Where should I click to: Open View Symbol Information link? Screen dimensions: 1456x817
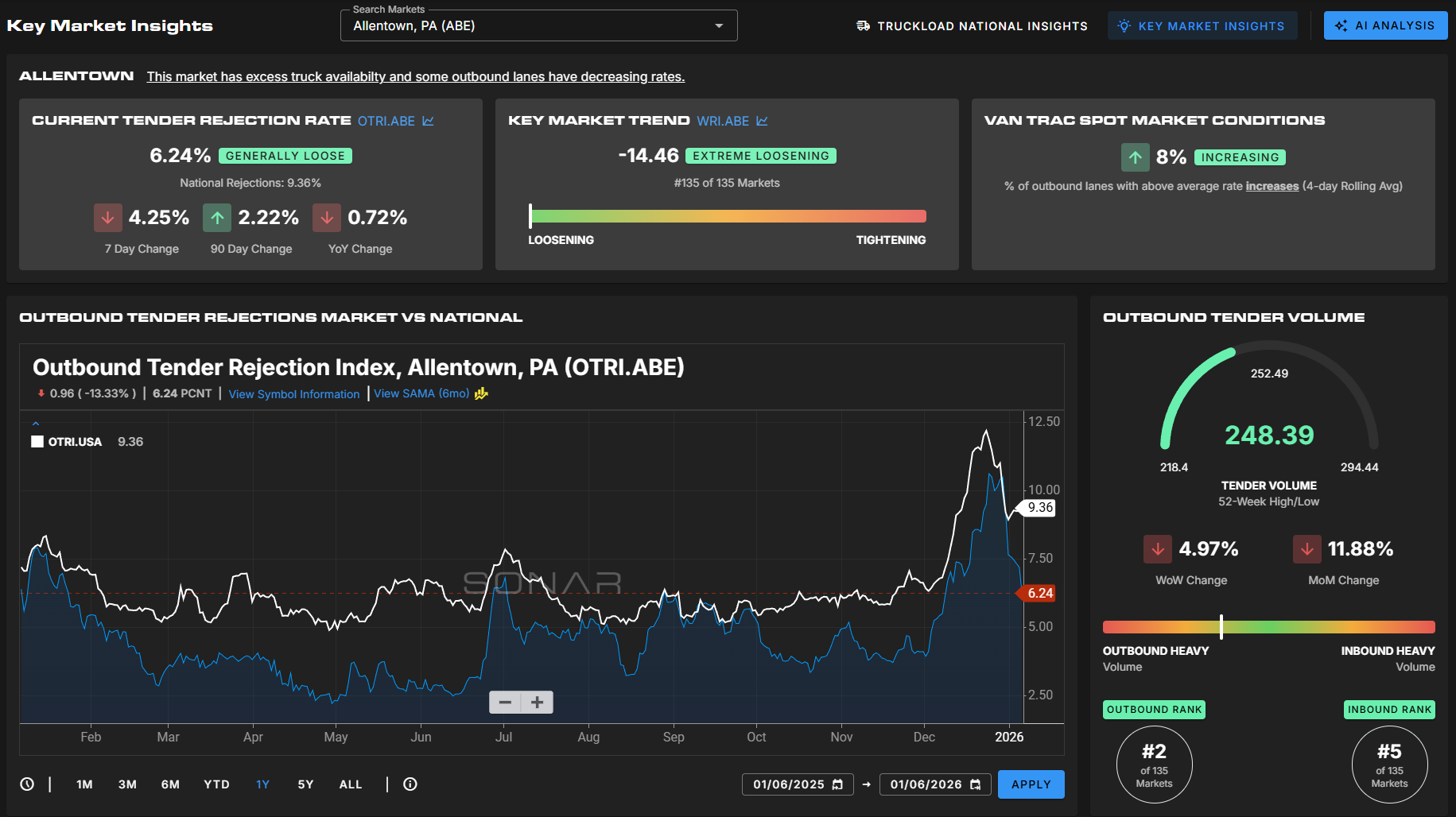(x=294, y=394)
